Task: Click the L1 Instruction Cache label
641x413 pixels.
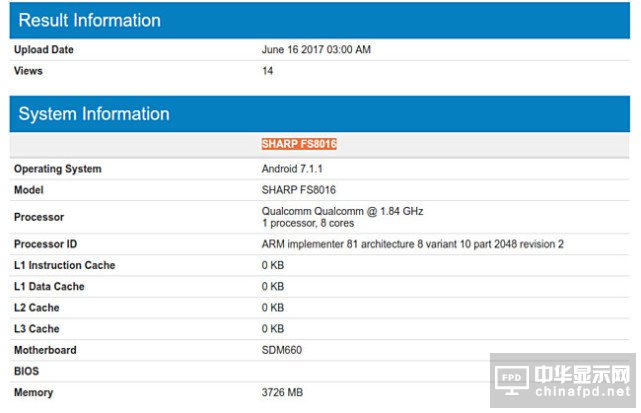Action: 64,265
